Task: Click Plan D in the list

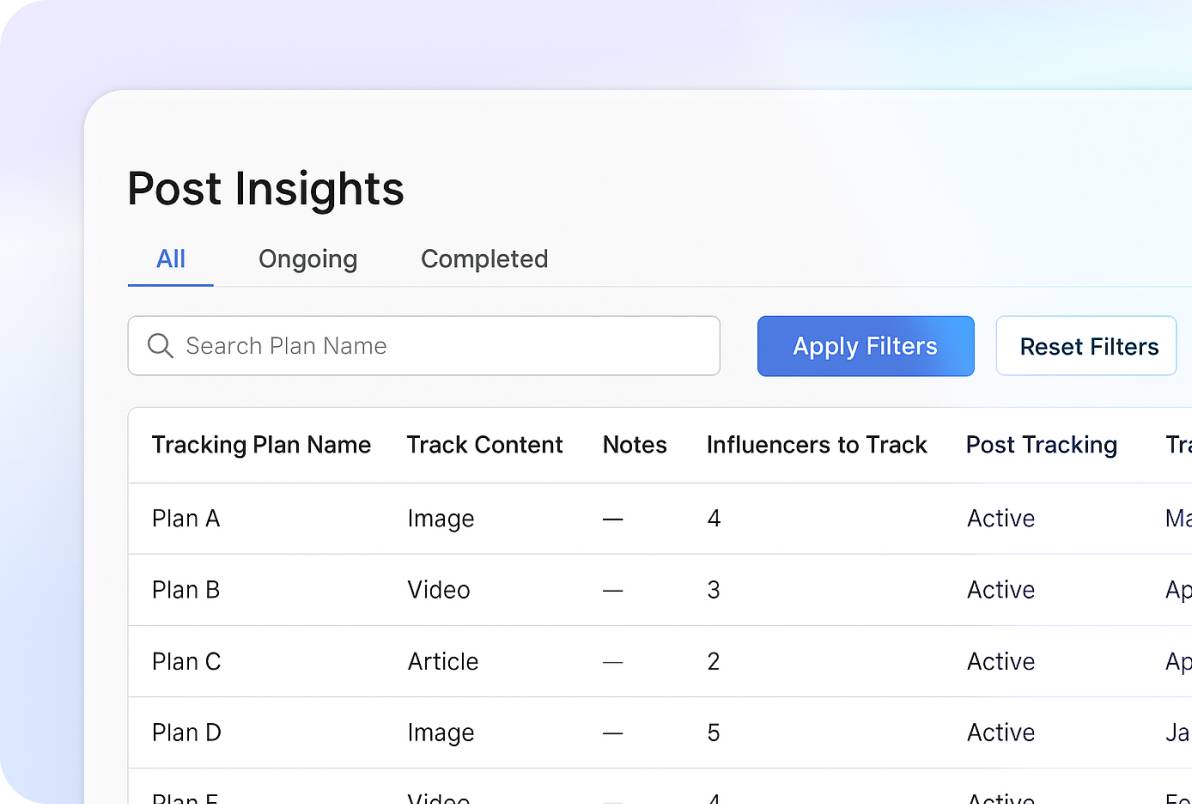Action: pos(186,733)
